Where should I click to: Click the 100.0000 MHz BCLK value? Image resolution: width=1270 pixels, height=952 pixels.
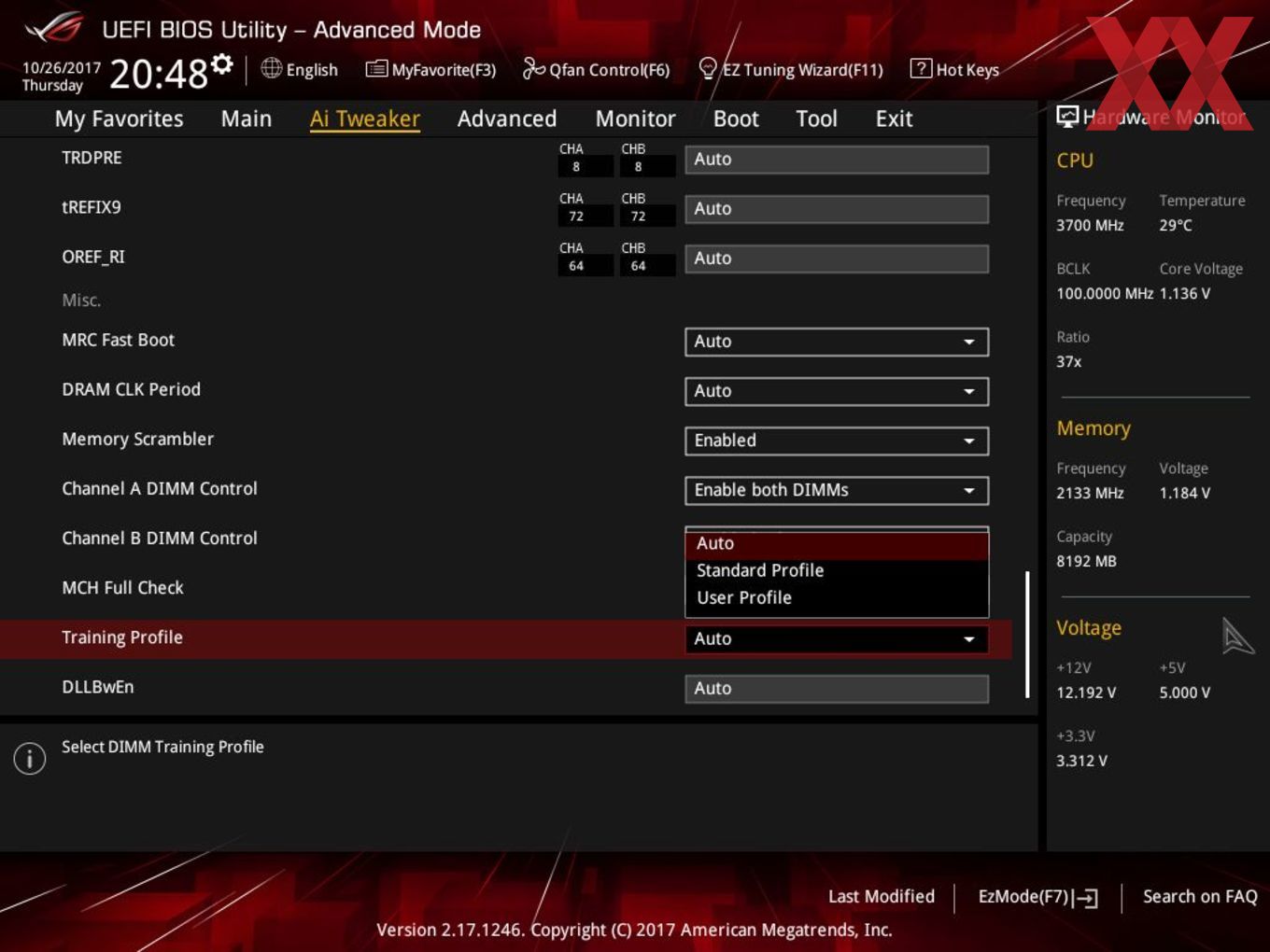[x=1105, y=294]
